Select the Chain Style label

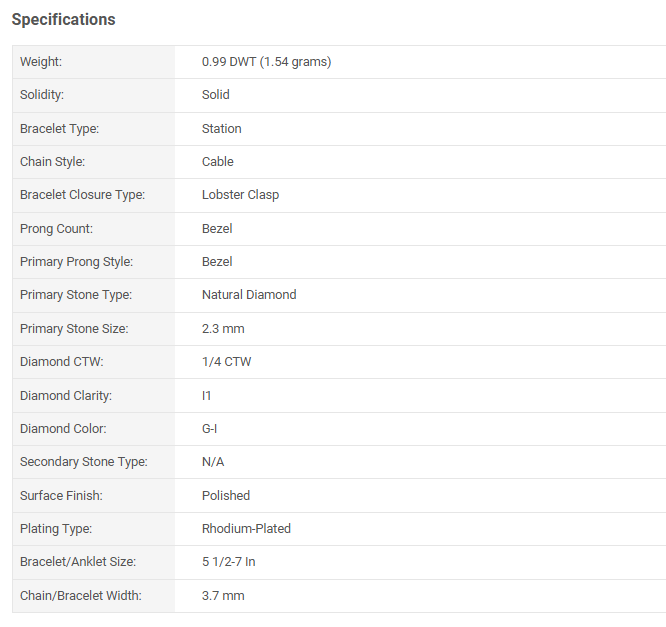[x=52, y=162]
